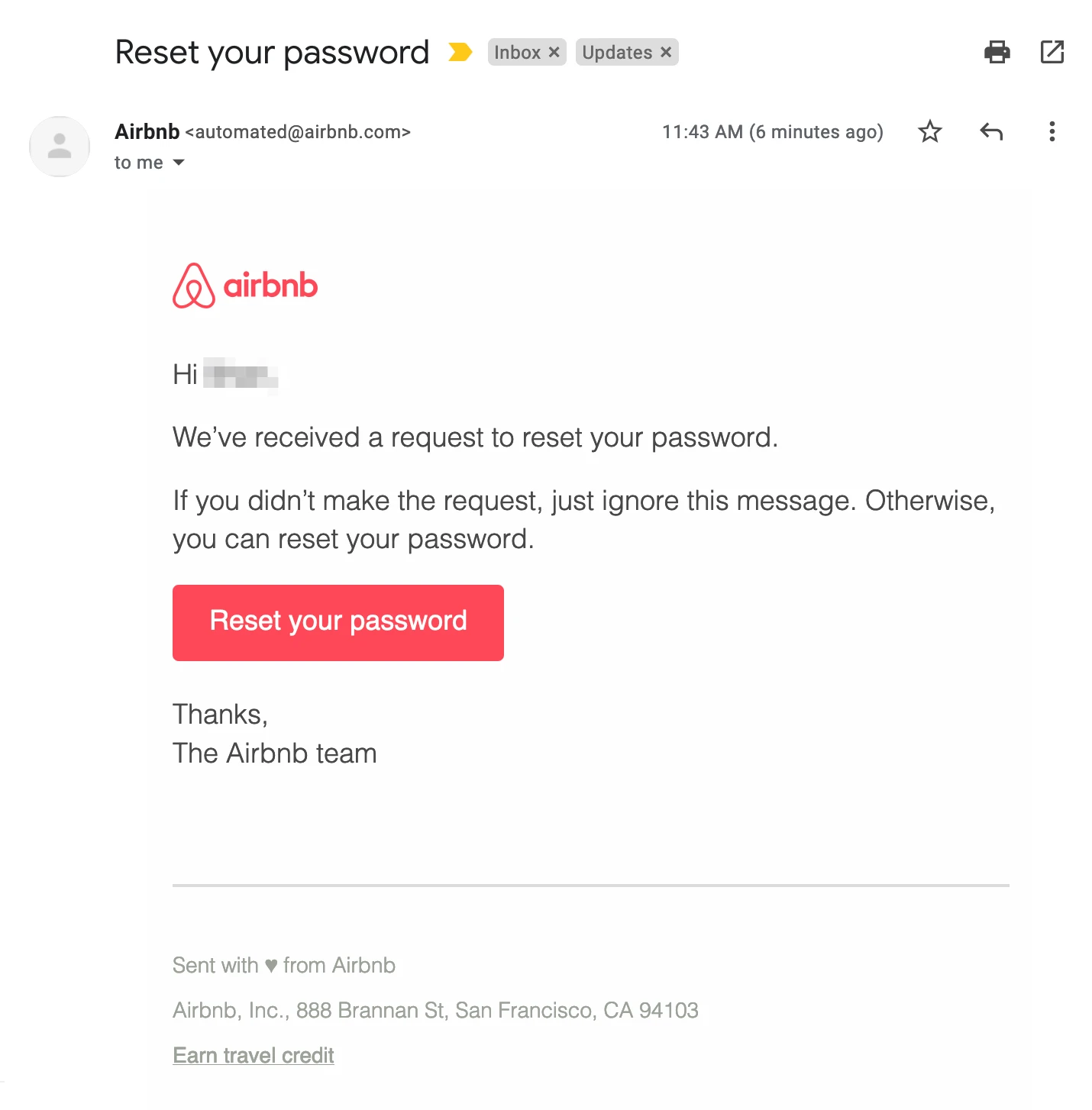Open the three-dot More options menu
1092x1110 pixels.
click(x=1052, y=132)
